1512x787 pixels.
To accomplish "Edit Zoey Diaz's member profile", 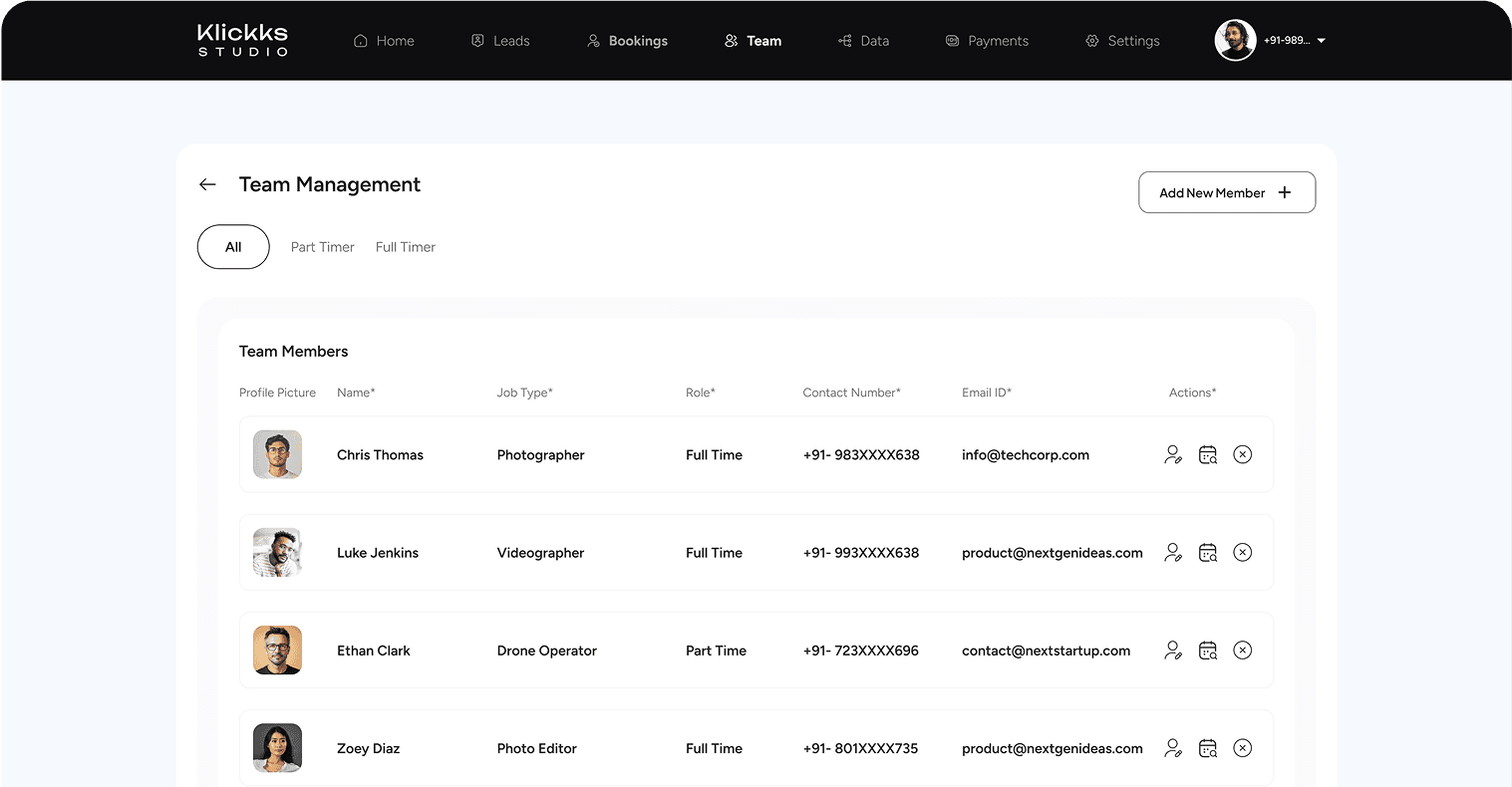I will (x=1173, y=748).
